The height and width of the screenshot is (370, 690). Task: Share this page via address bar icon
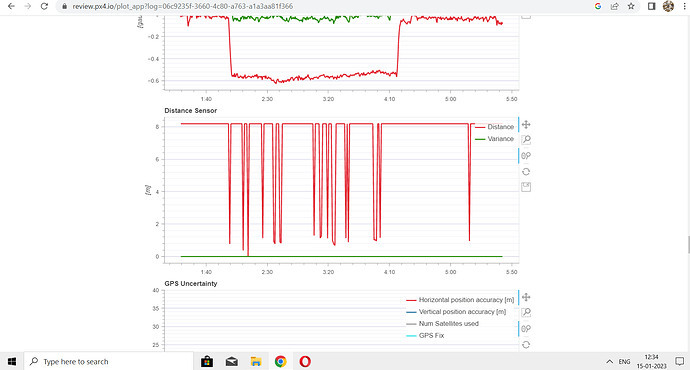coord(614,6)
